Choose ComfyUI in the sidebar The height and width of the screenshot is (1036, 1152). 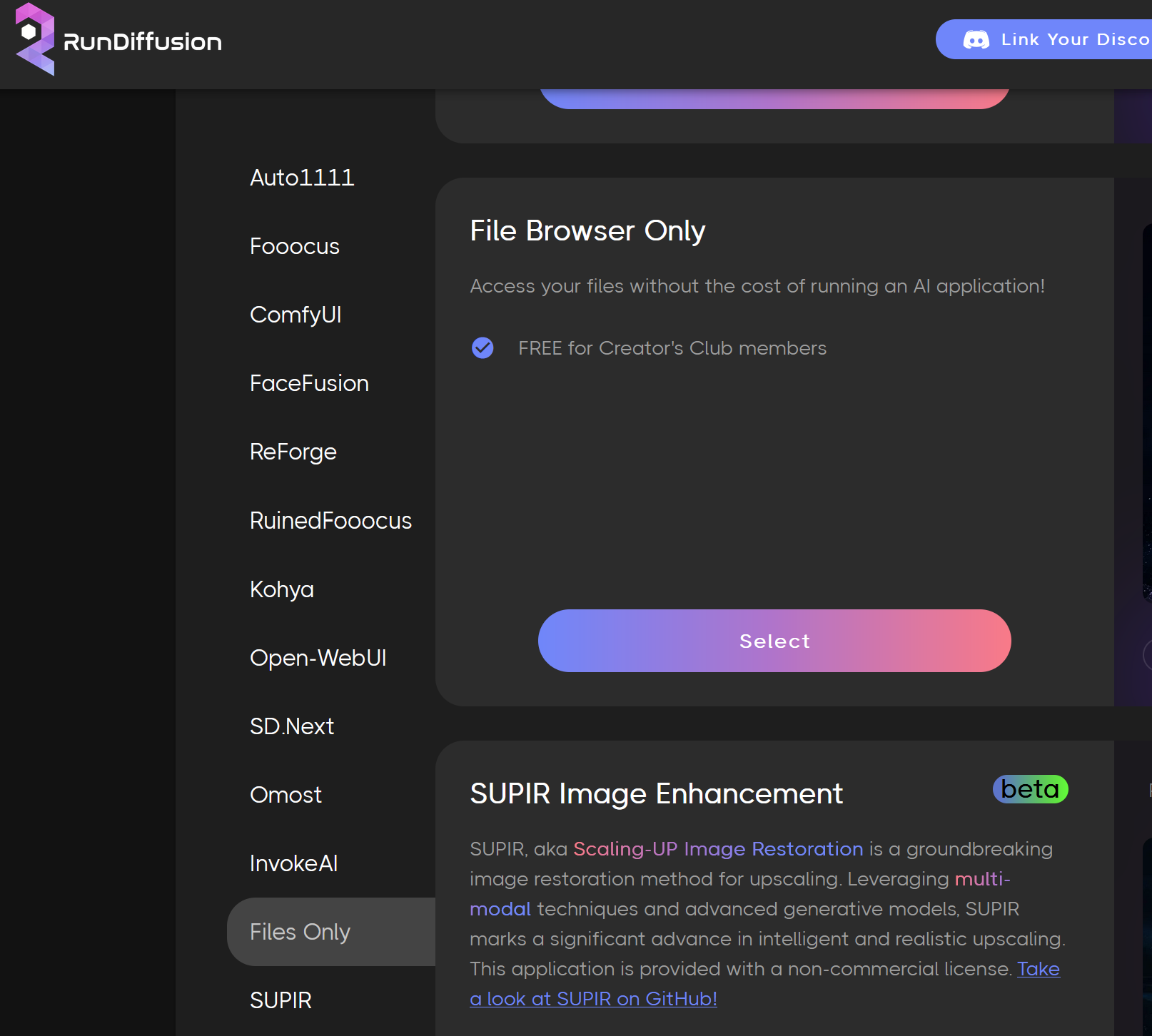(x=295, y=315)
